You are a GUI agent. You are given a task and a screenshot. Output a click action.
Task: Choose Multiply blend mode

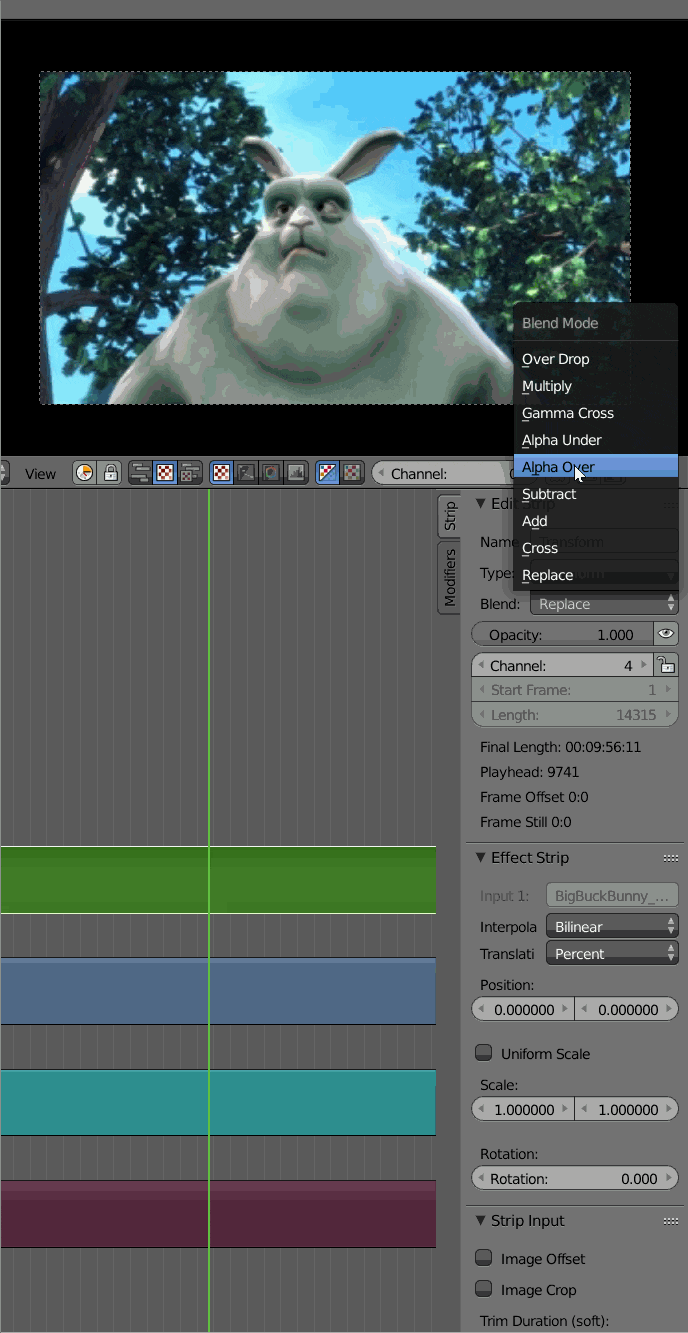point(596,386)
